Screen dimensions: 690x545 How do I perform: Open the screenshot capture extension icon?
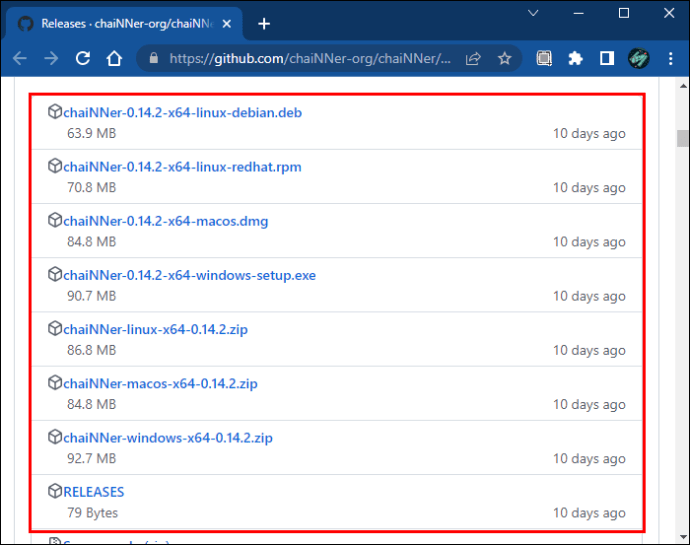click(x=544, y=58)
